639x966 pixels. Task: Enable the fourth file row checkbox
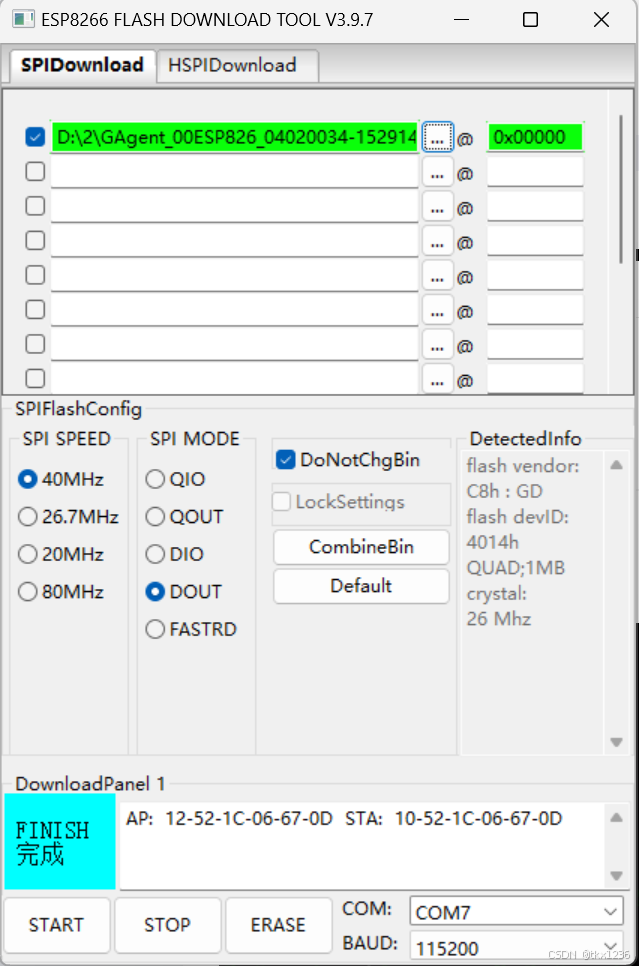click(x=35, y=240)
